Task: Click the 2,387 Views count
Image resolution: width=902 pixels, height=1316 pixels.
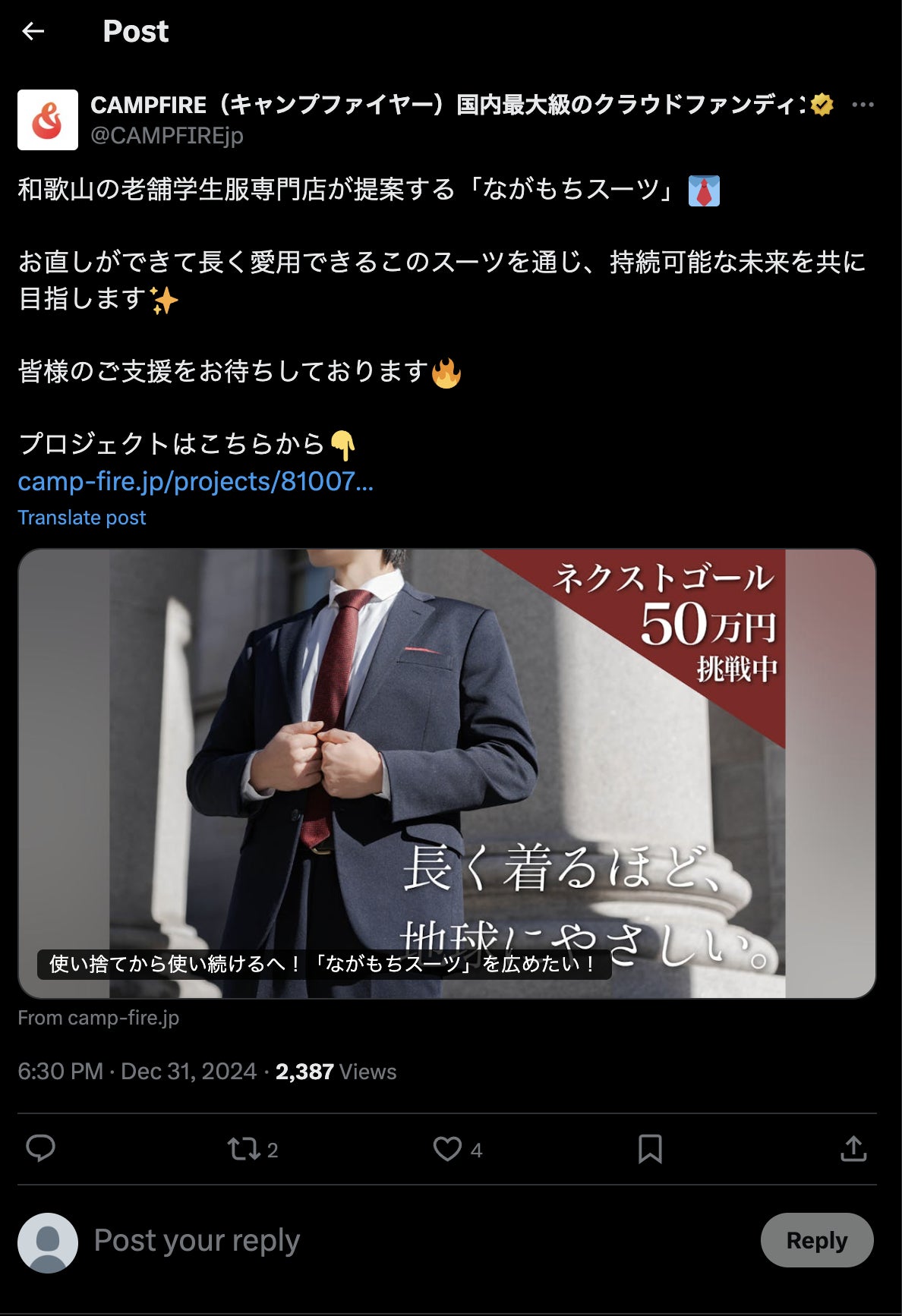Action: click(x=336, y=1072)
